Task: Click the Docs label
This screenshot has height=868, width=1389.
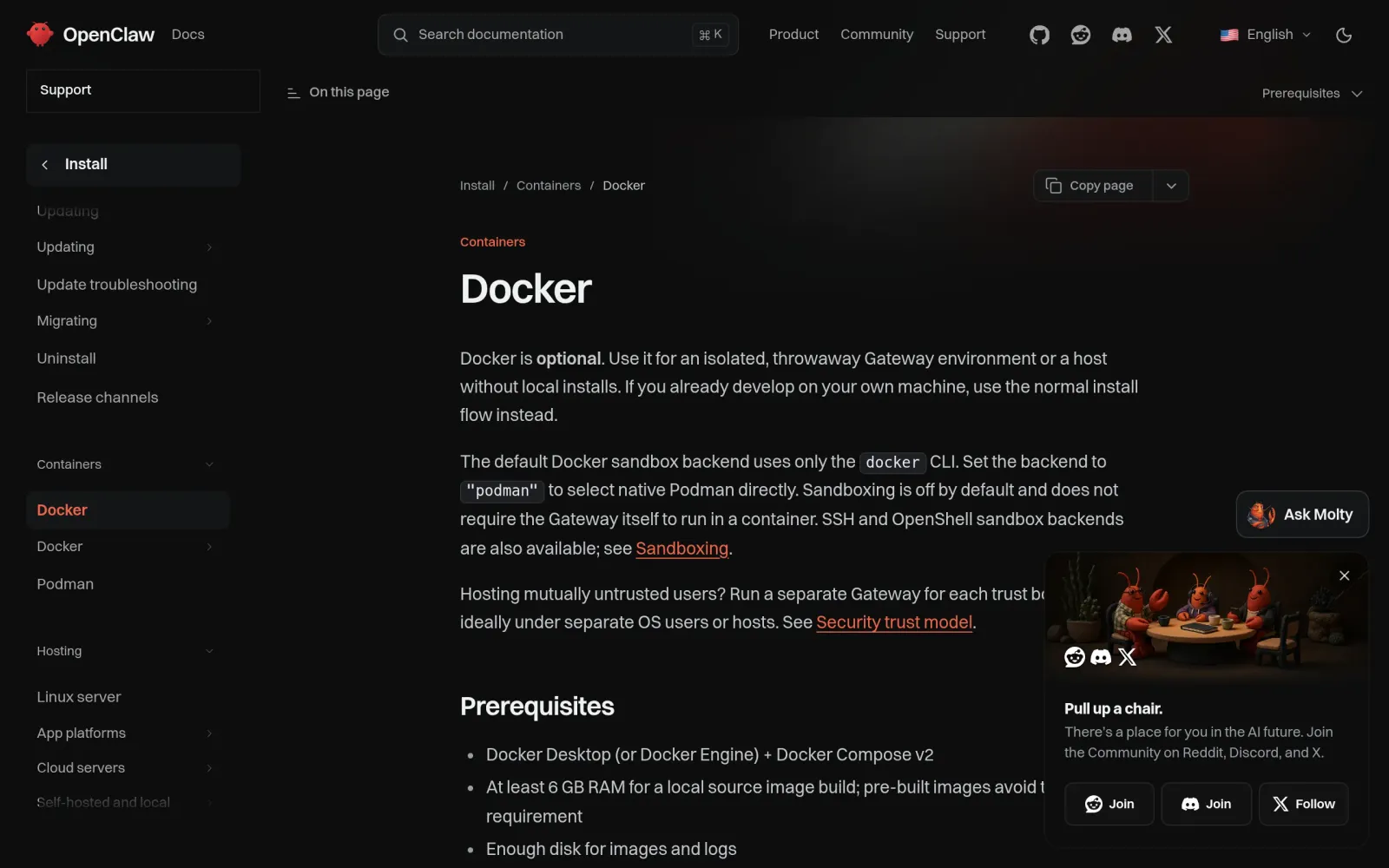Action: point(188,35)
